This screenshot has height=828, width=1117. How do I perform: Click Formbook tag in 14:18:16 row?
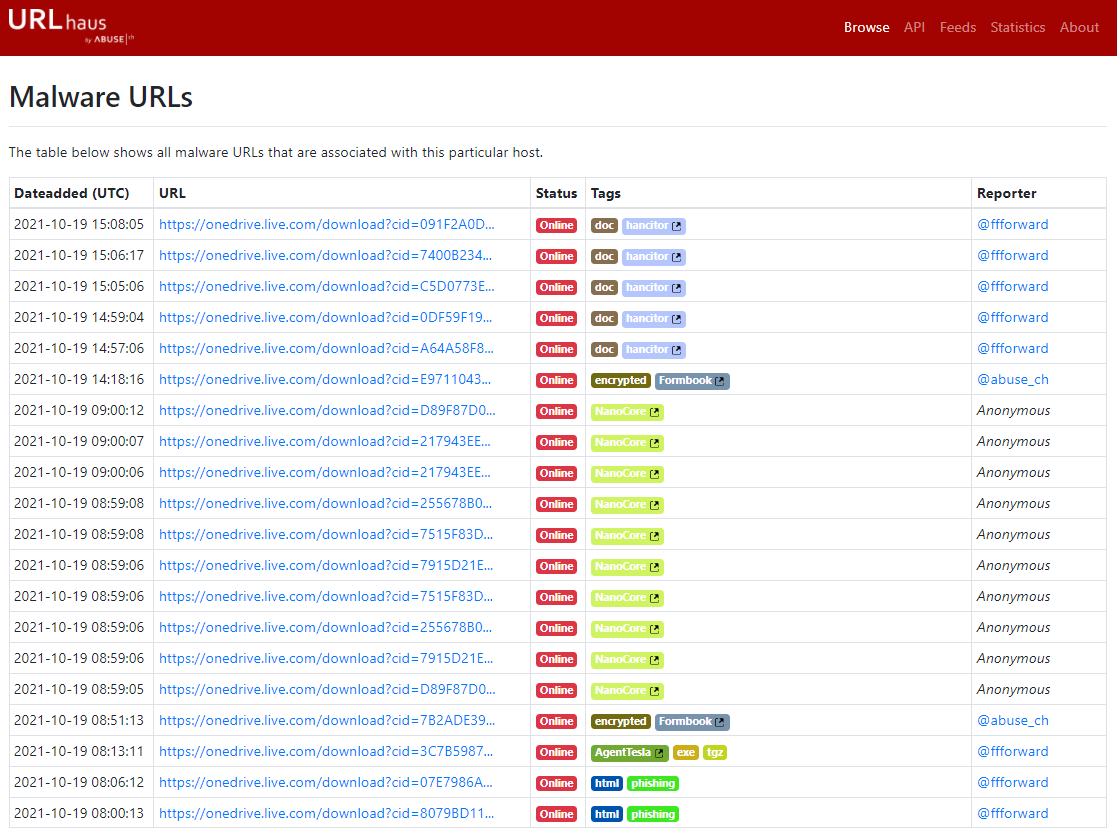pos(692,381)
